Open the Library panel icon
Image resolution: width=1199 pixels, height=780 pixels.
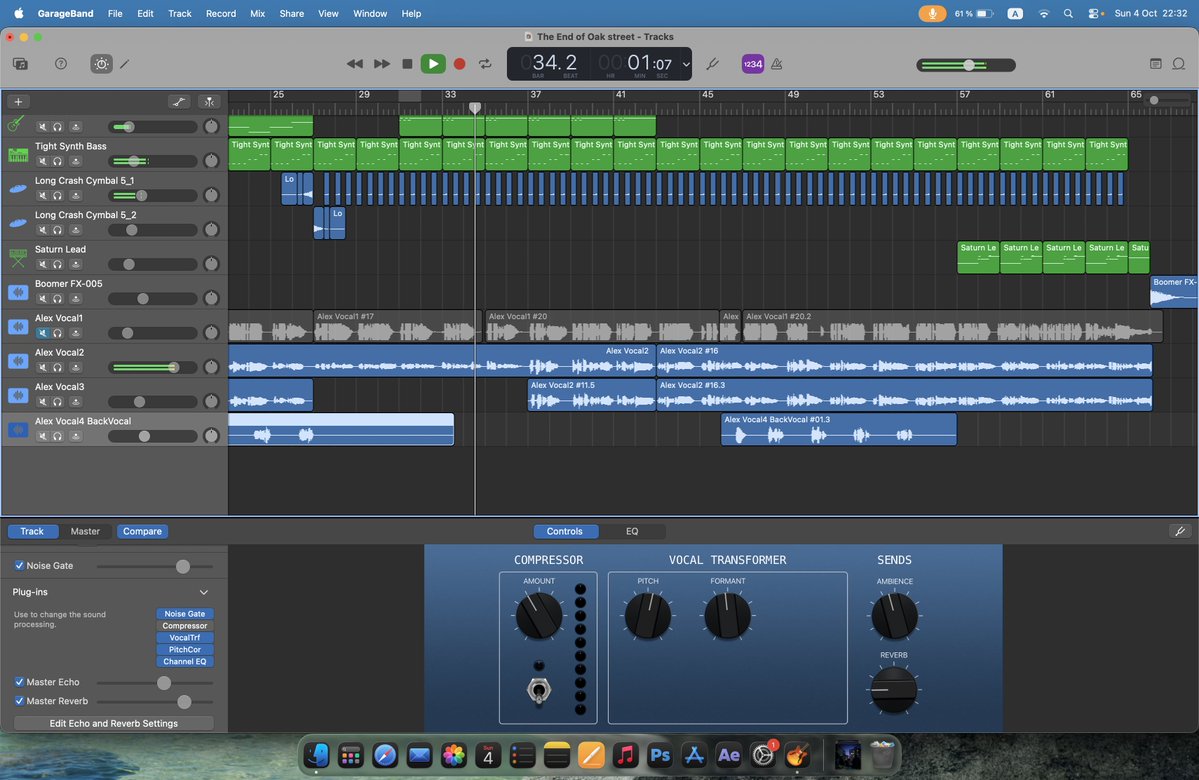[x=21, y=64]
